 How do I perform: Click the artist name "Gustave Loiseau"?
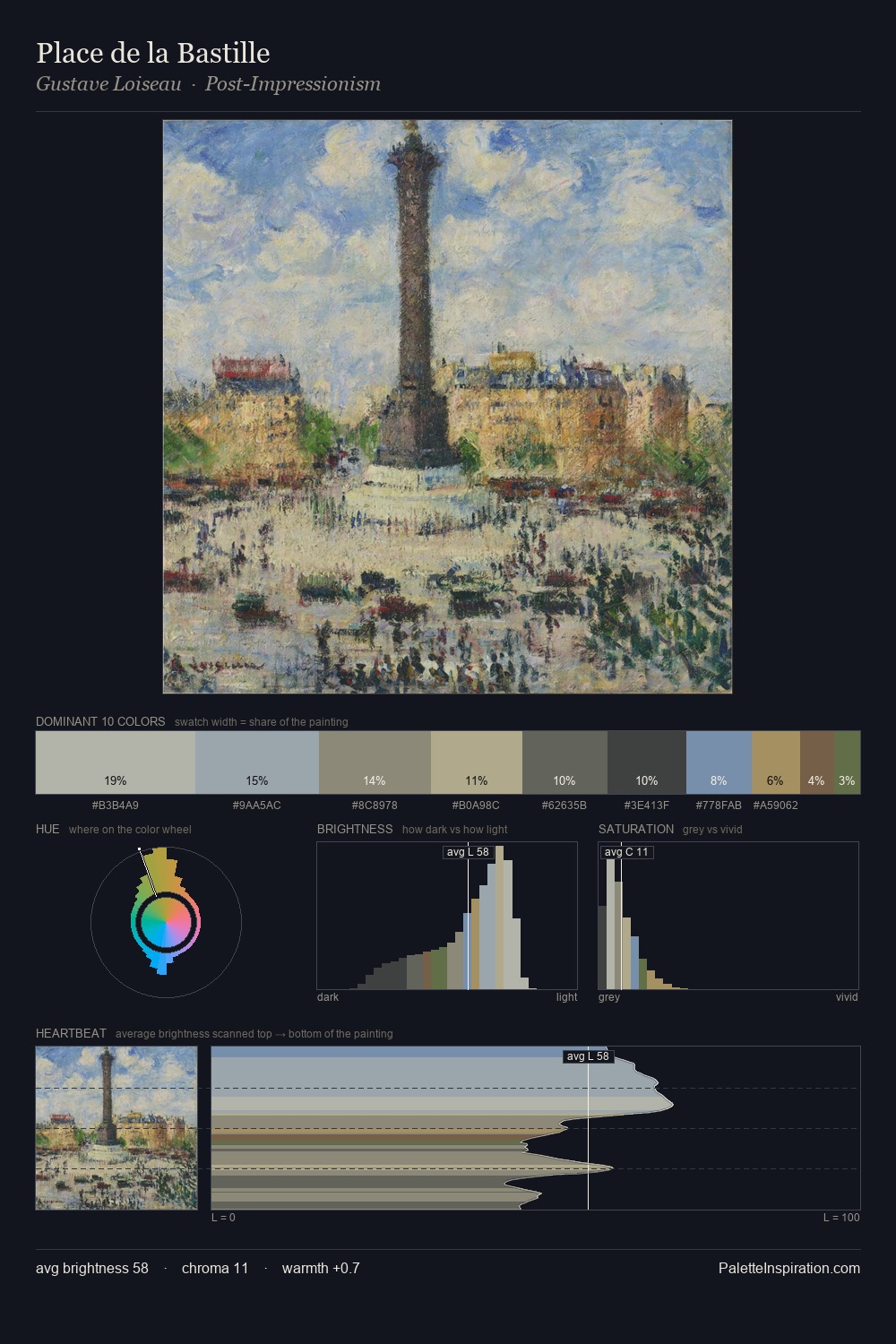click(x=108, y=84)
